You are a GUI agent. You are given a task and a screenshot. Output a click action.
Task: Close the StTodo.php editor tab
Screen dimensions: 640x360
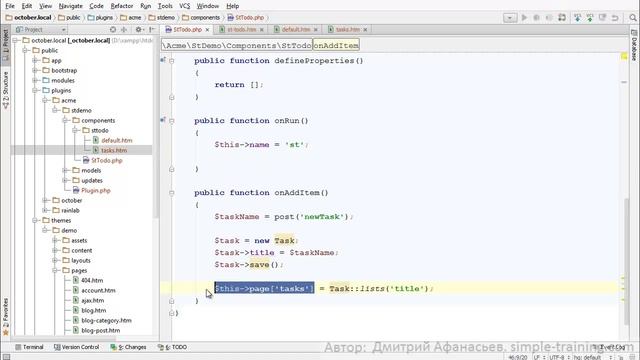click(207, 30)
